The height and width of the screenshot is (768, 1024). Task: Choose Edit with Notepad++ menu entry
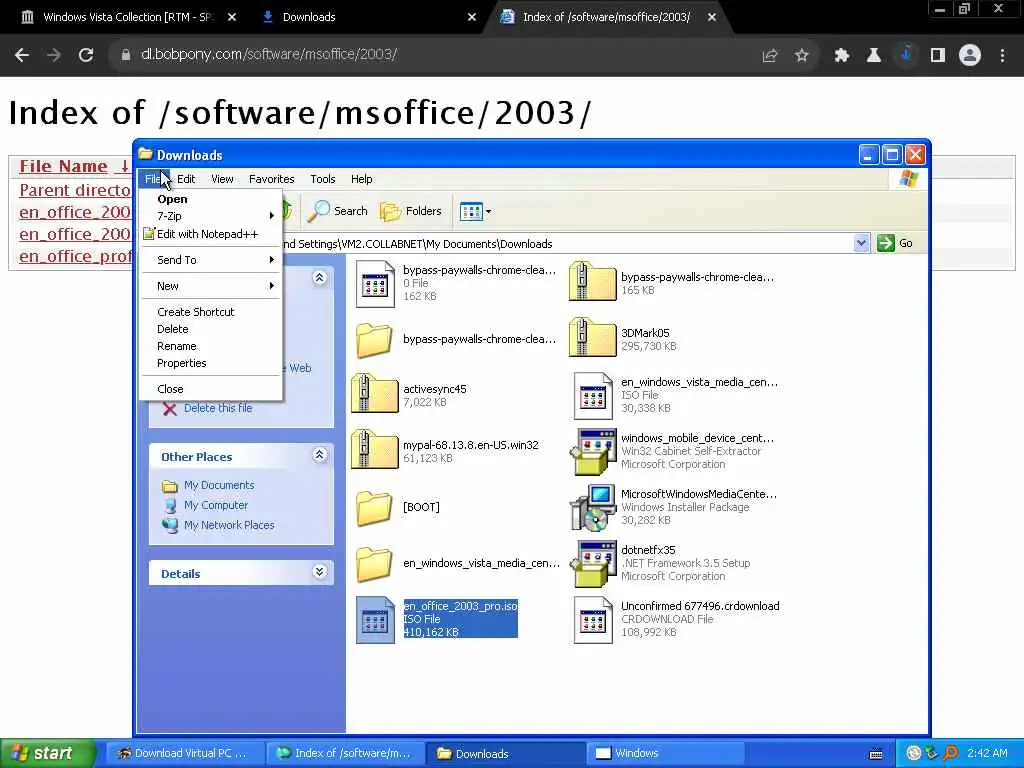(210, 234)
